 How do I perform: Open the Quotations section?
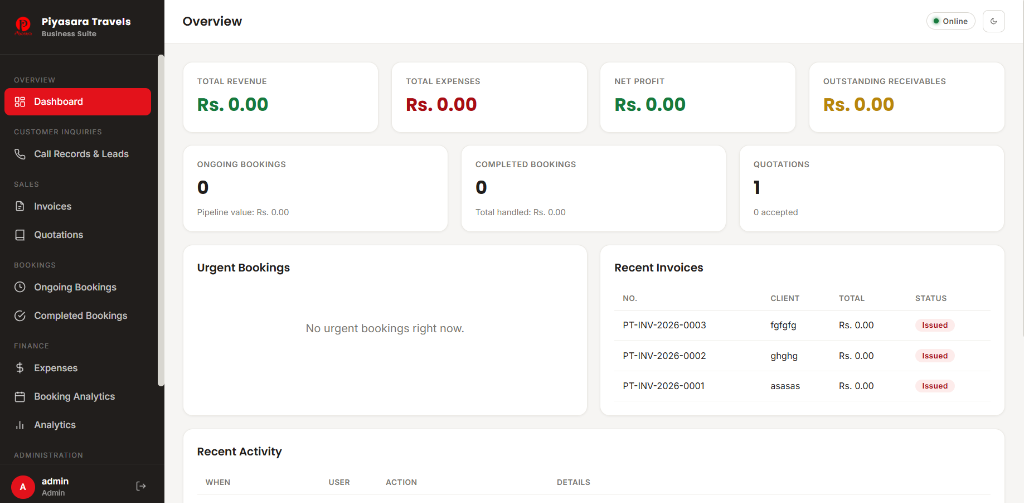(78, 235)
